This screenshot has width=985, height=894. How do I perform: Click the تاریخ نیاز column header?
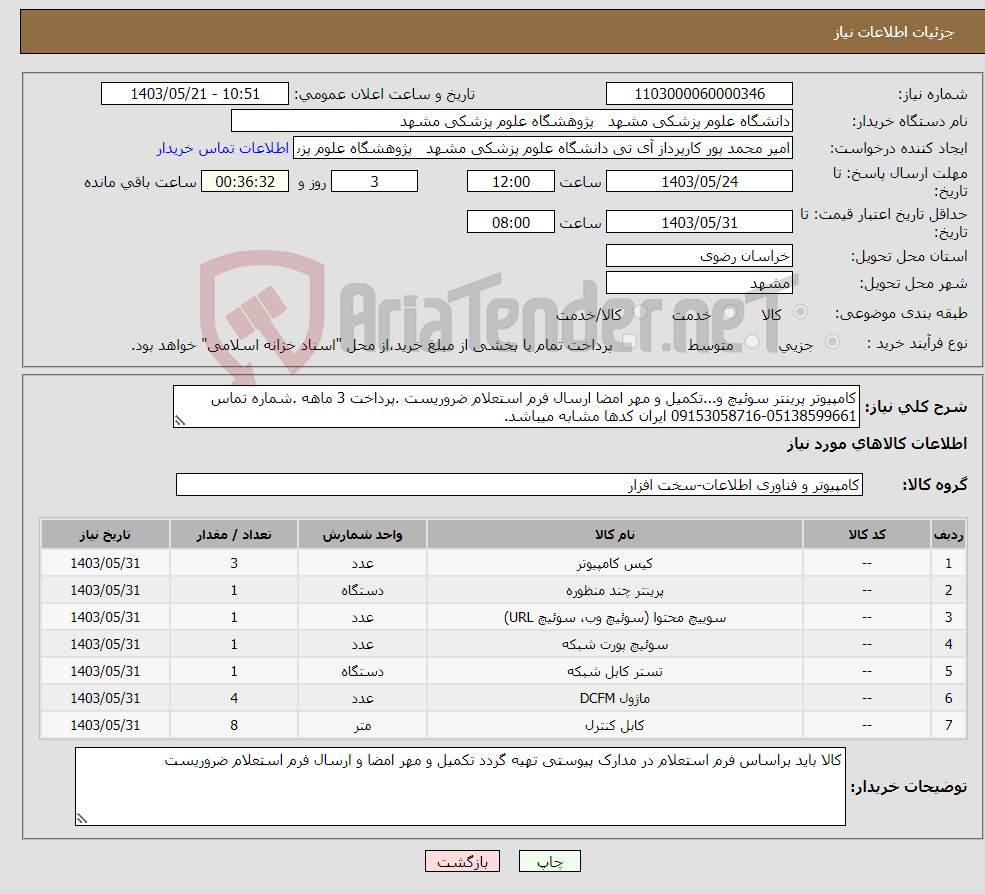pos(105,535)
